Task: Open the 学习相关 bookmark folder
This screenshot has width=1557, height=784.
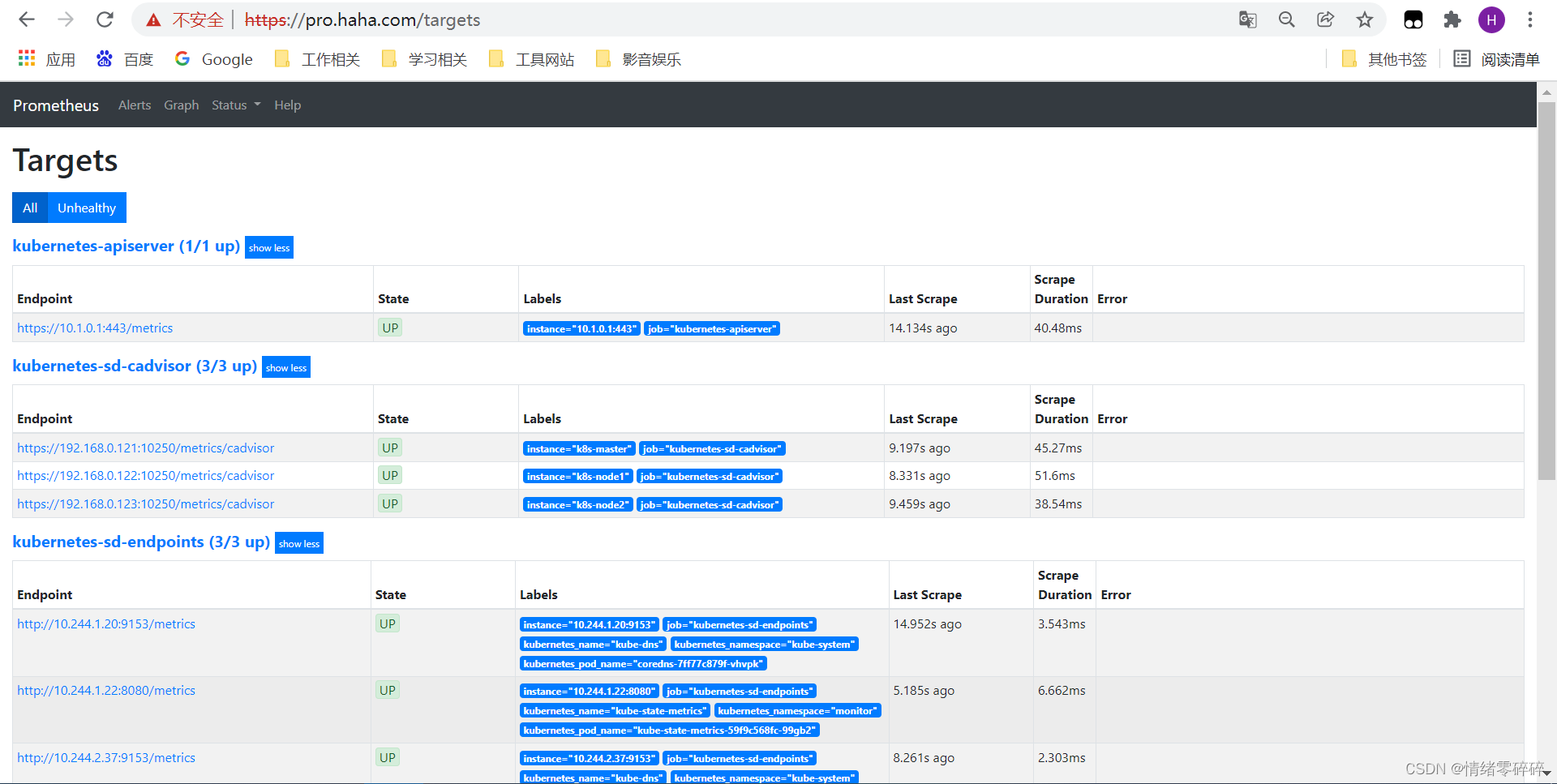Action: [x=424, y=59]
